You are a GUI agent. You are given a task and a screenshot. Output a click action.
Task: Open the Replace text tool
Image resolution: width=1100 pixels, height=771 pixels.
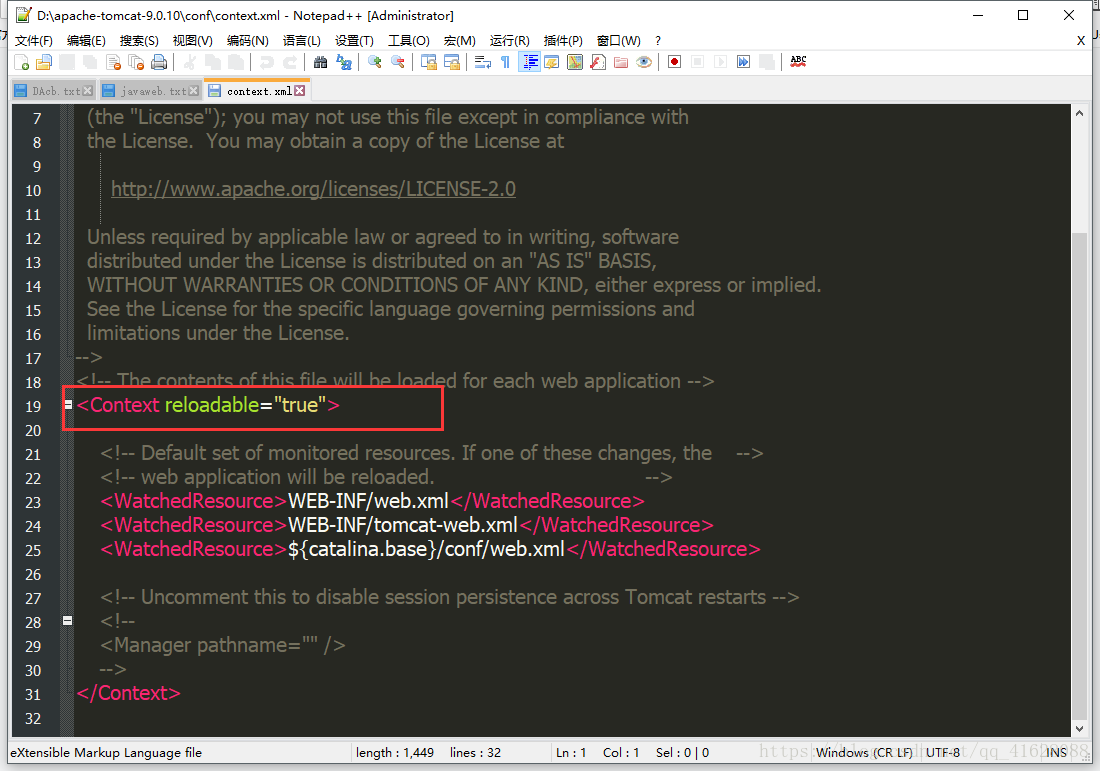tap(344, 62)
